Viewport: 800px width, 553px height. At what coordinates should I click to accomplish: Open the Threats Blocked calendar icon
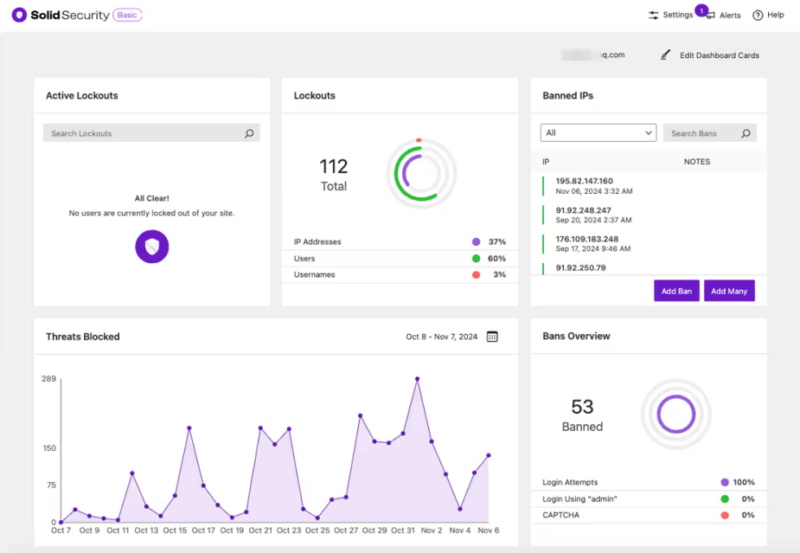pyautogui.click(x=492, y=337)
